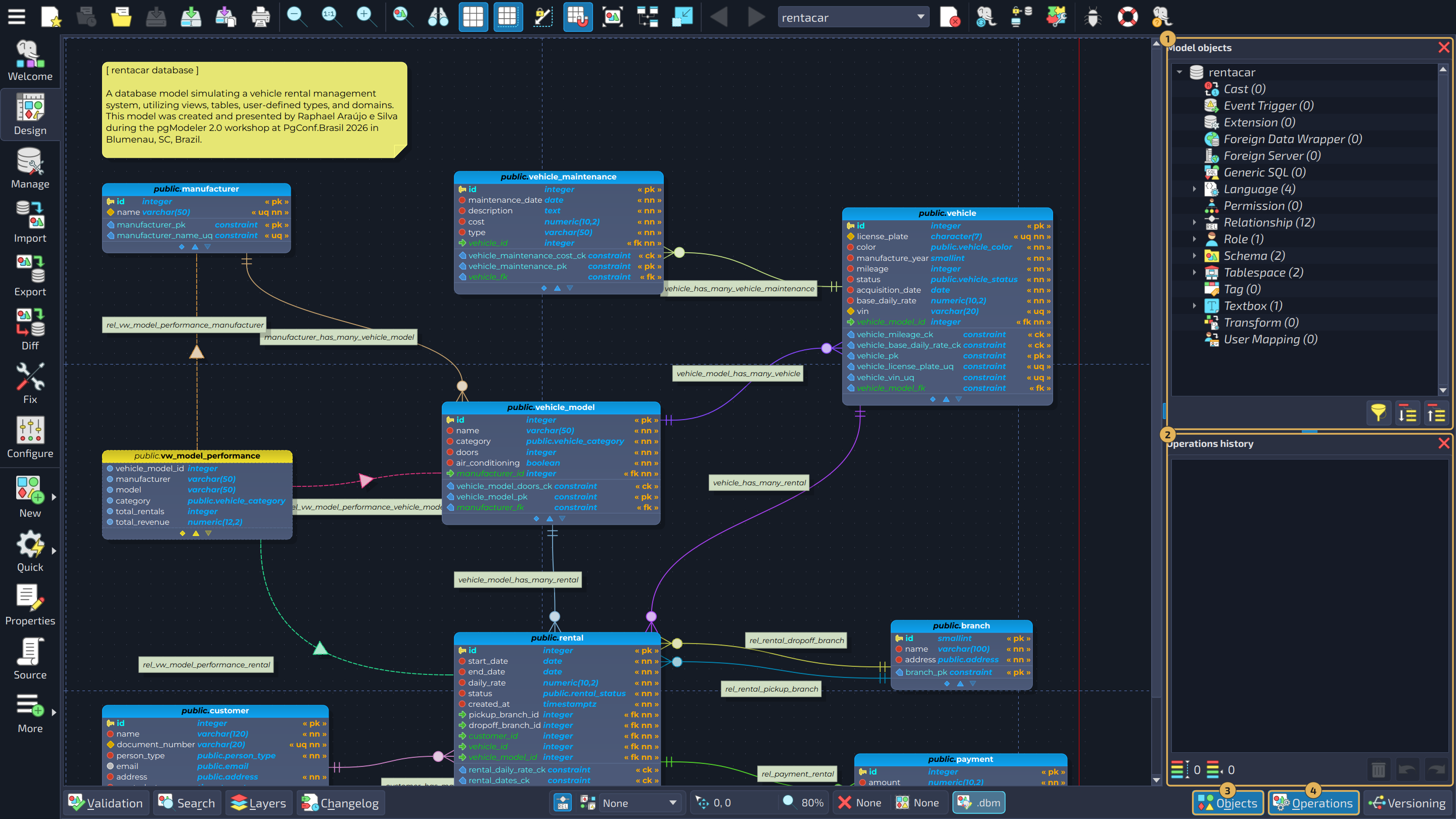Image resolution: width=1456 pixels, height=819 pixels.
Task: Open the Fix model tool
Action: pos(30,384)
